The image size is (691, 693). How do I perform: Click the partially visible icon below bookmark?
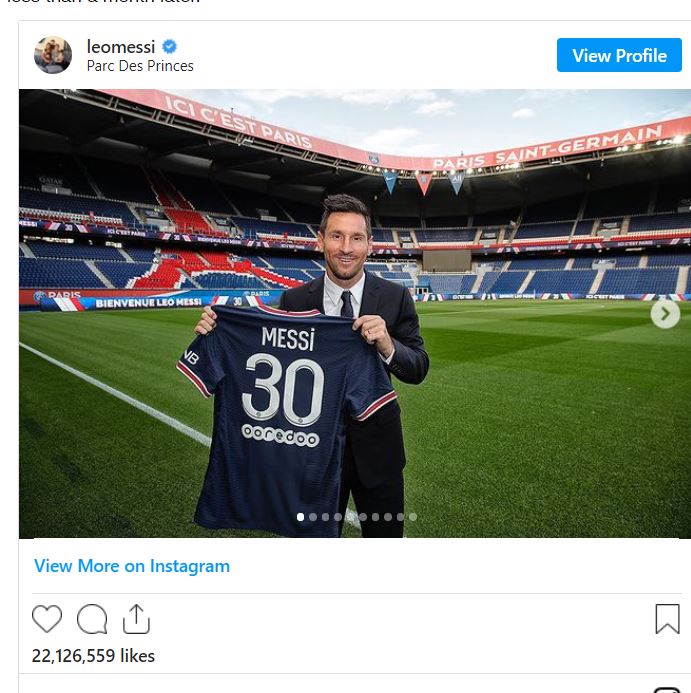[x=666, y=689]
